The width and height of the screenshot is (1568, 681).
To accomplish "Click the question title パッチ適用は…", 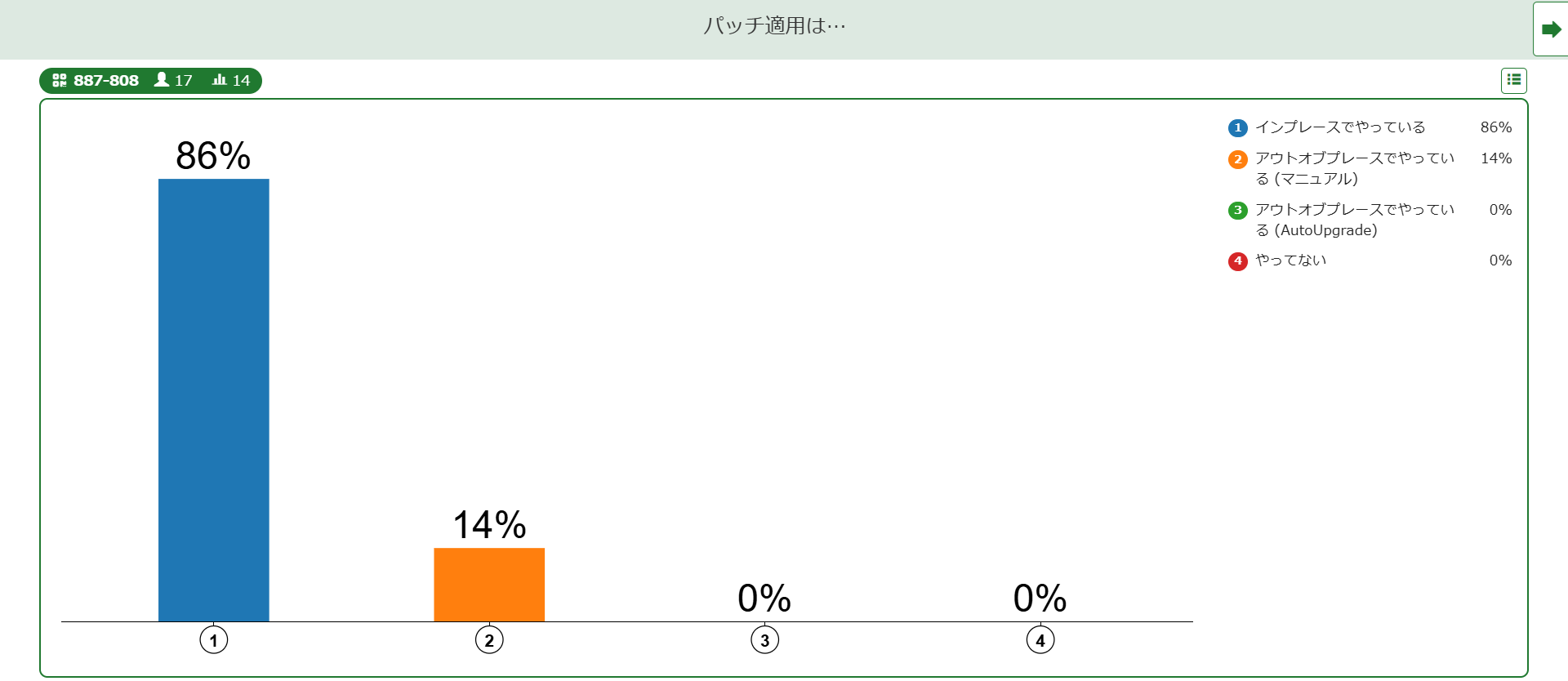I will [775, 25].
